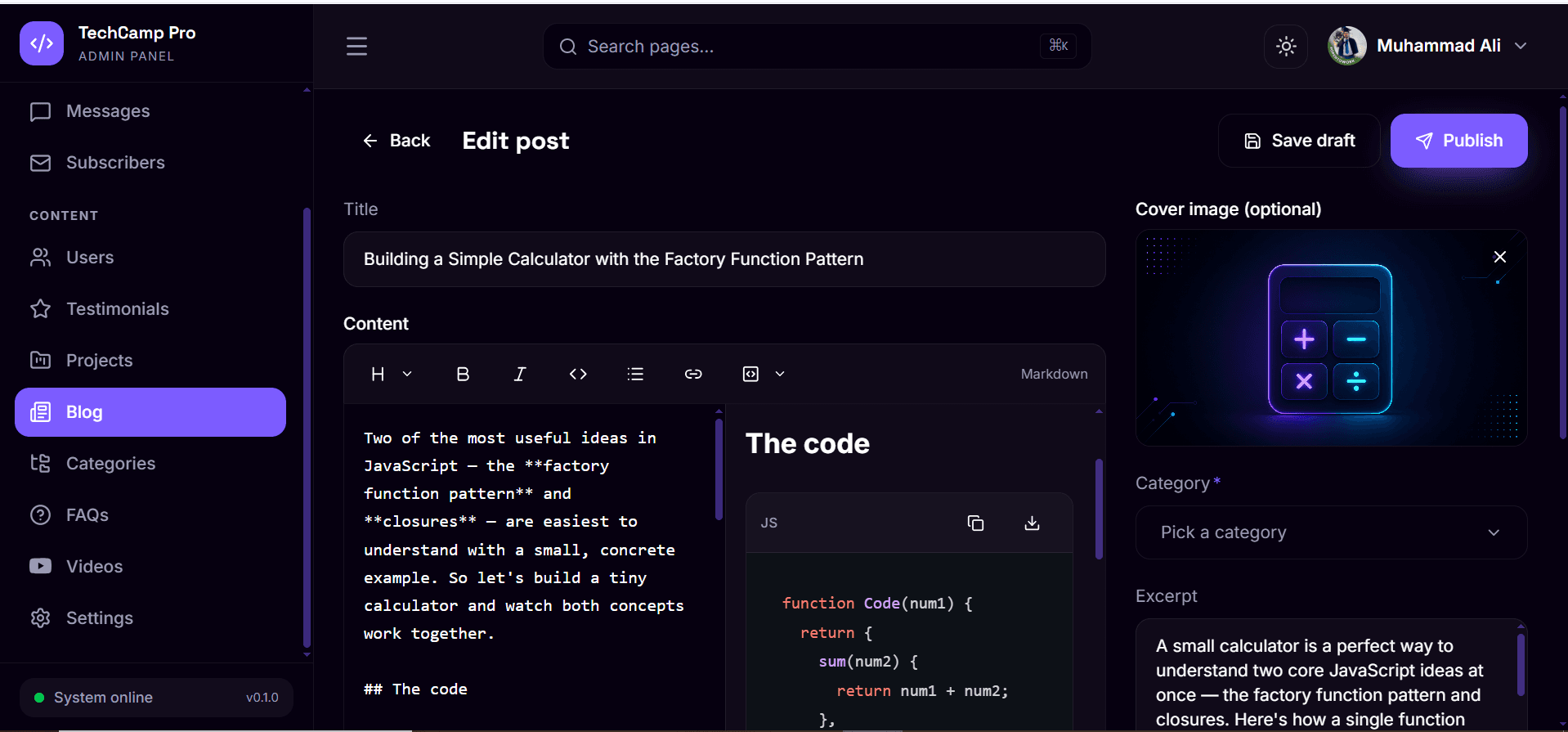Screen dimensions: 1568x732
Task: Expand code block language chevron
Action: (x=780, y=374)
